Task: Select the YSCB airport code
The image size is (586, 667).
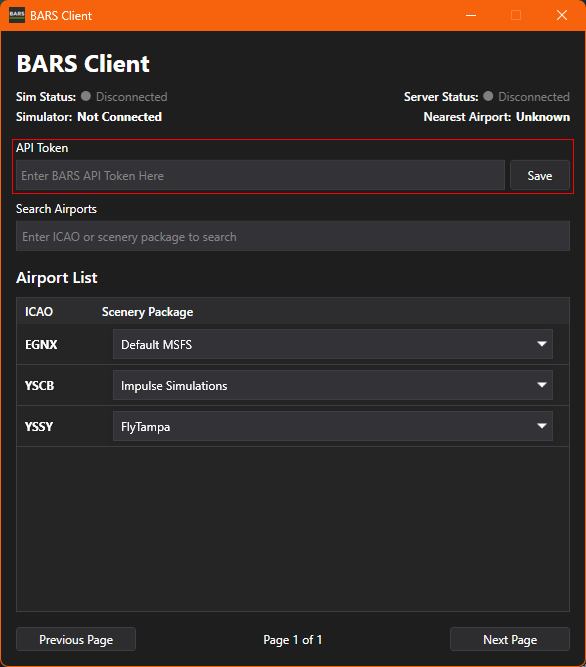Action: (x=40, y=386)
